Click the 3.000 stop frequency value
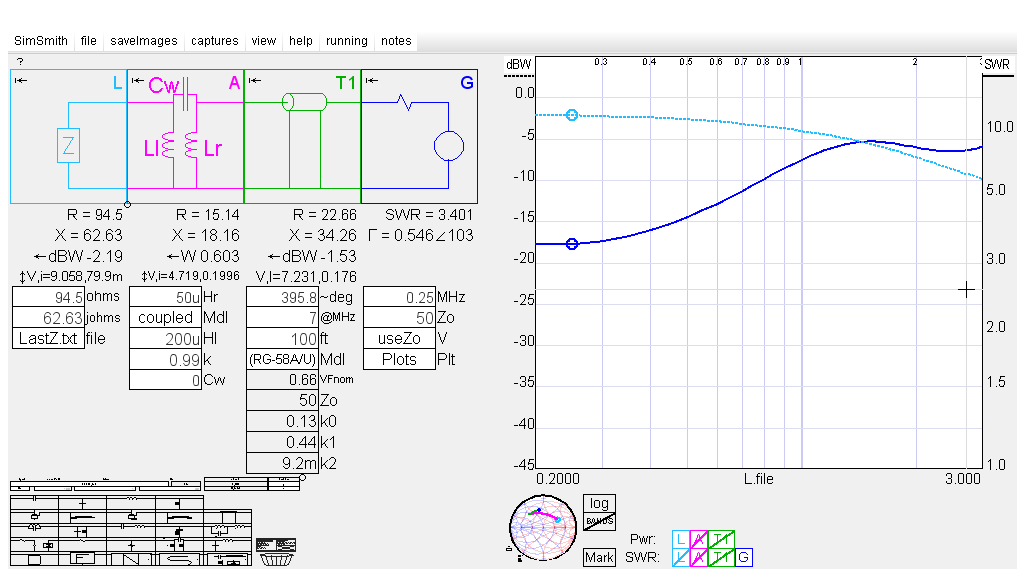 [963, 479]
